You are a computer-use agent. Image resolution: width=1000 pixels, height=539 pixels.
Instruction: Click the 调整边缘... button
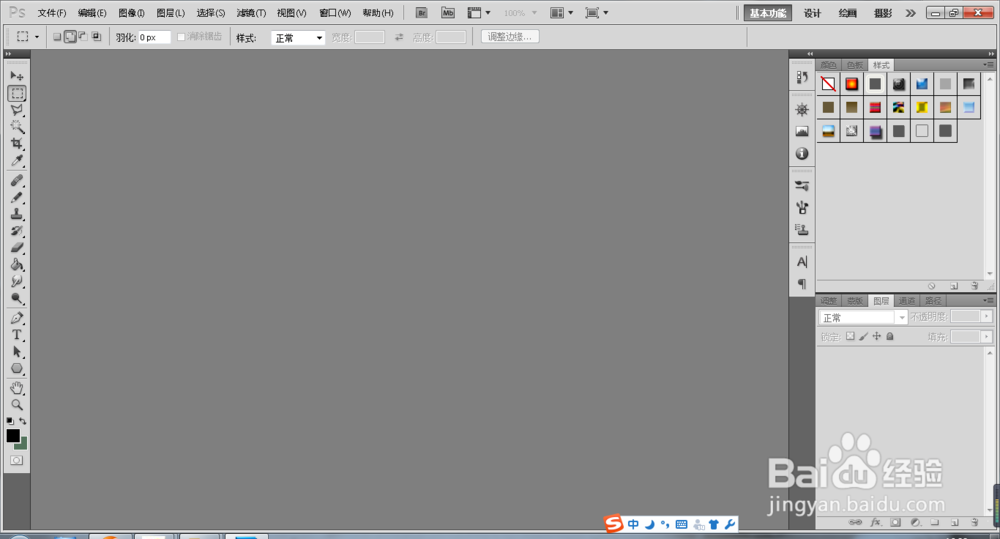(510, 37)
